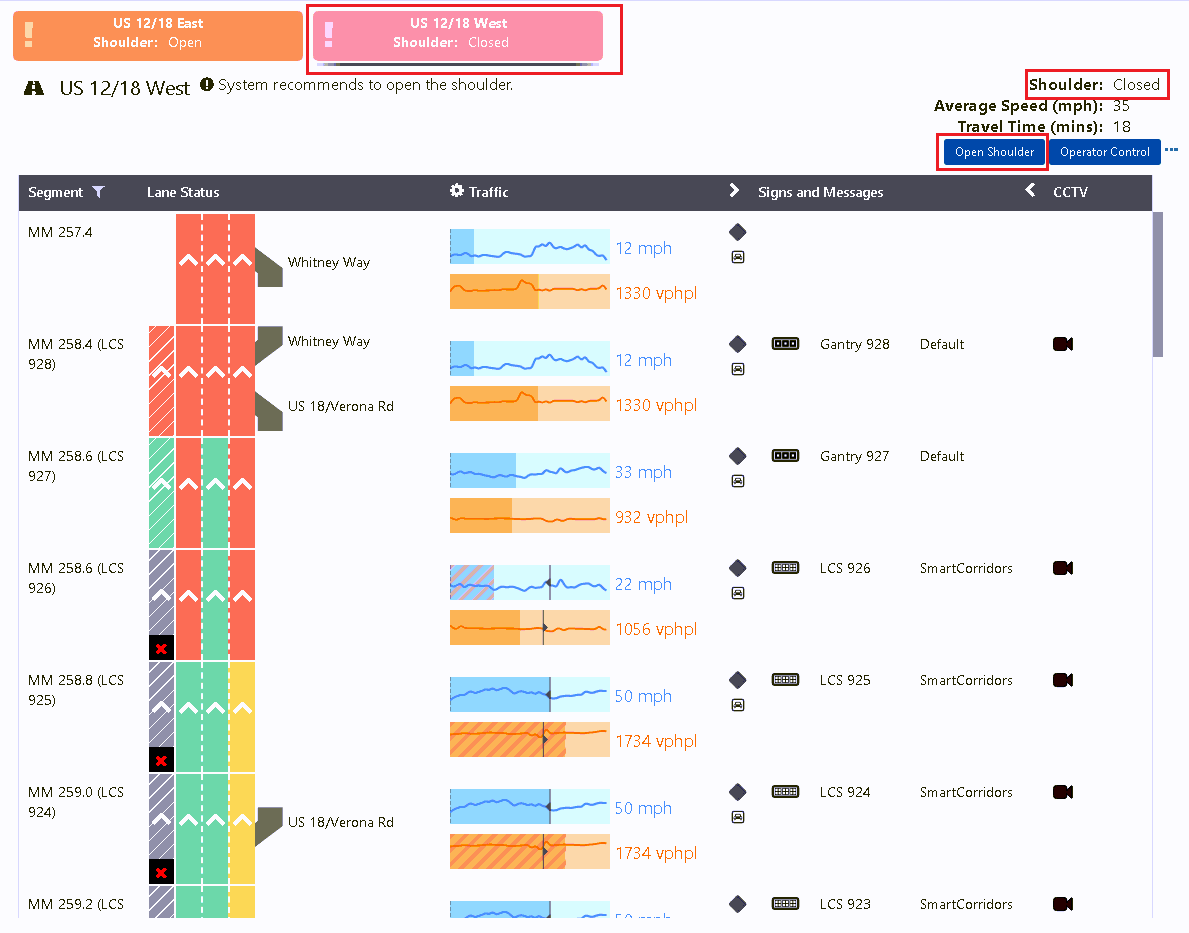
Task: Collapse Signs and Messages with left chevron
Action: click(1030, 190)
